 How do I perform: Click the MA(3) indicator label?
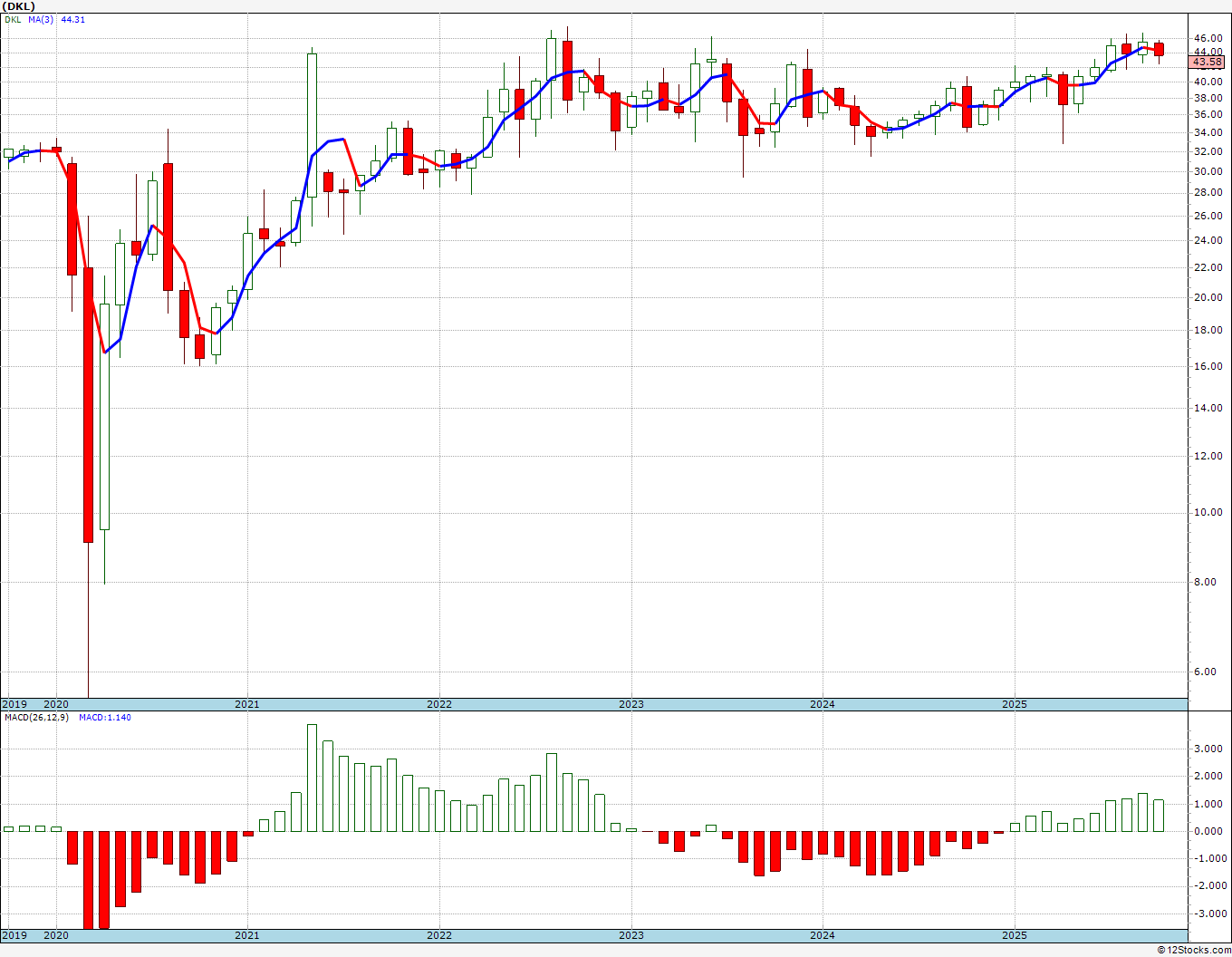tap(41, 19)
